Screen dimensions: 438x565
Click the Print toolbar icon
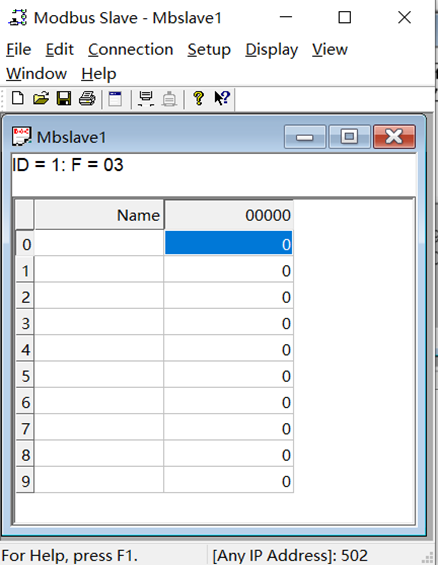coord(87,98)
